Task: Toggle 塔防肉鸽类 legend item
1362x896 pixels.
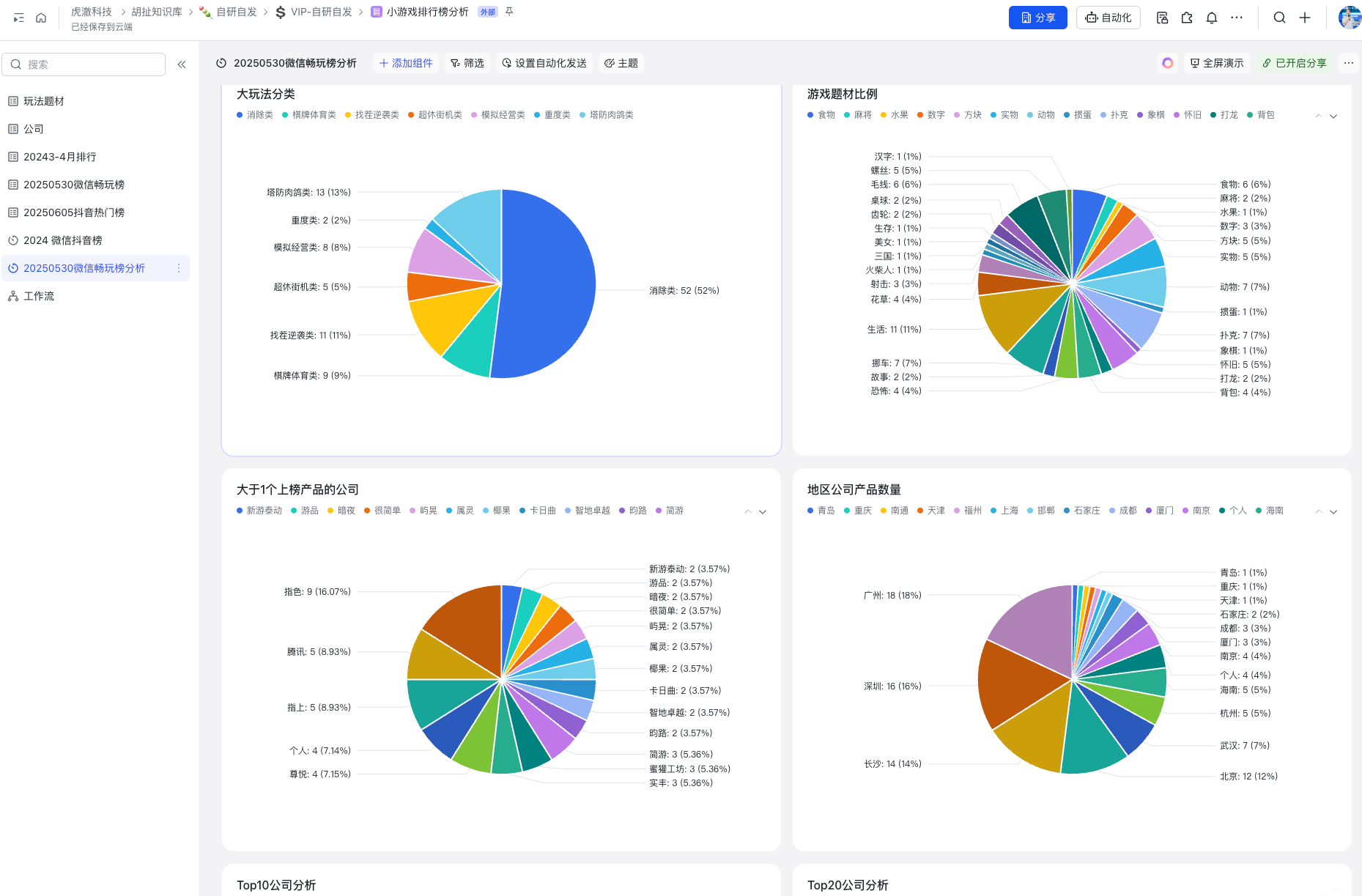Action: click(607, 115)
